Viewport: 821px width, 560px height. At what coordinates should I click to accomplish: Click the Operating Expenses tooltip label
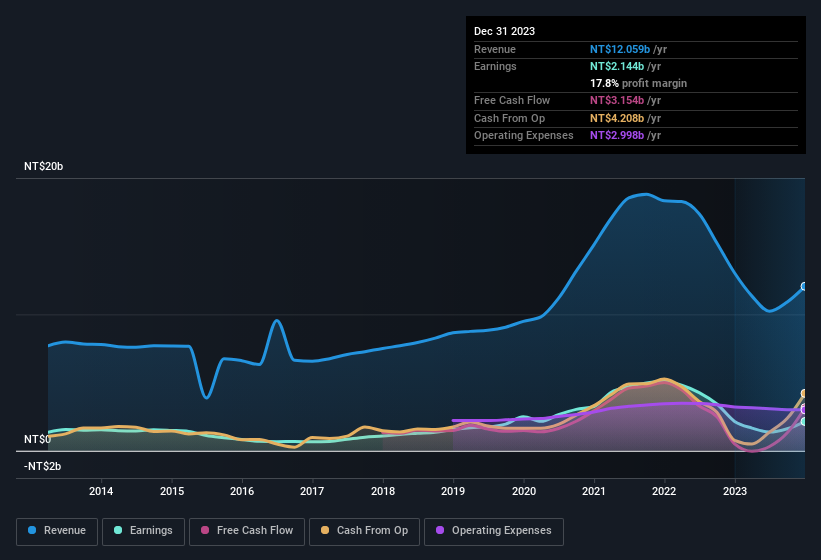point(524,136)
